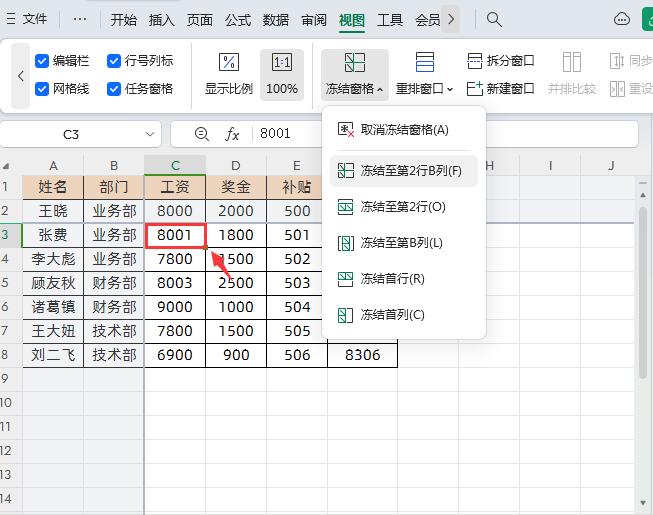Select 冻结首列(C) menu item
Image resolution: width=653 pixels, height=515 pixels.
point(404,315)
